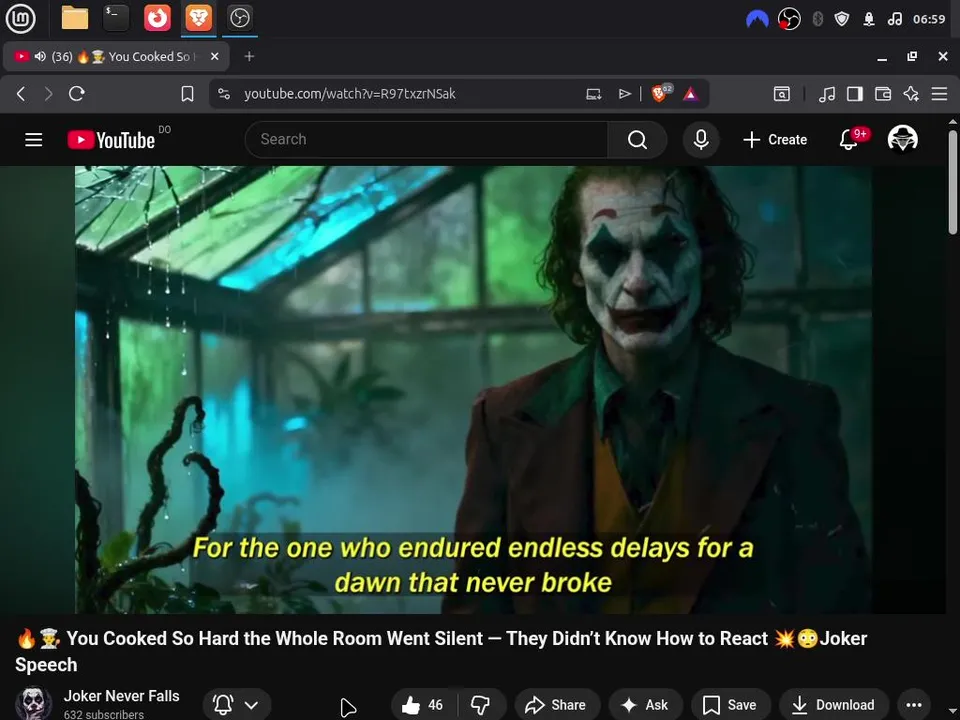Bookmark this page
This screenshot has height=720, width=960.
[x=187, y=94]
